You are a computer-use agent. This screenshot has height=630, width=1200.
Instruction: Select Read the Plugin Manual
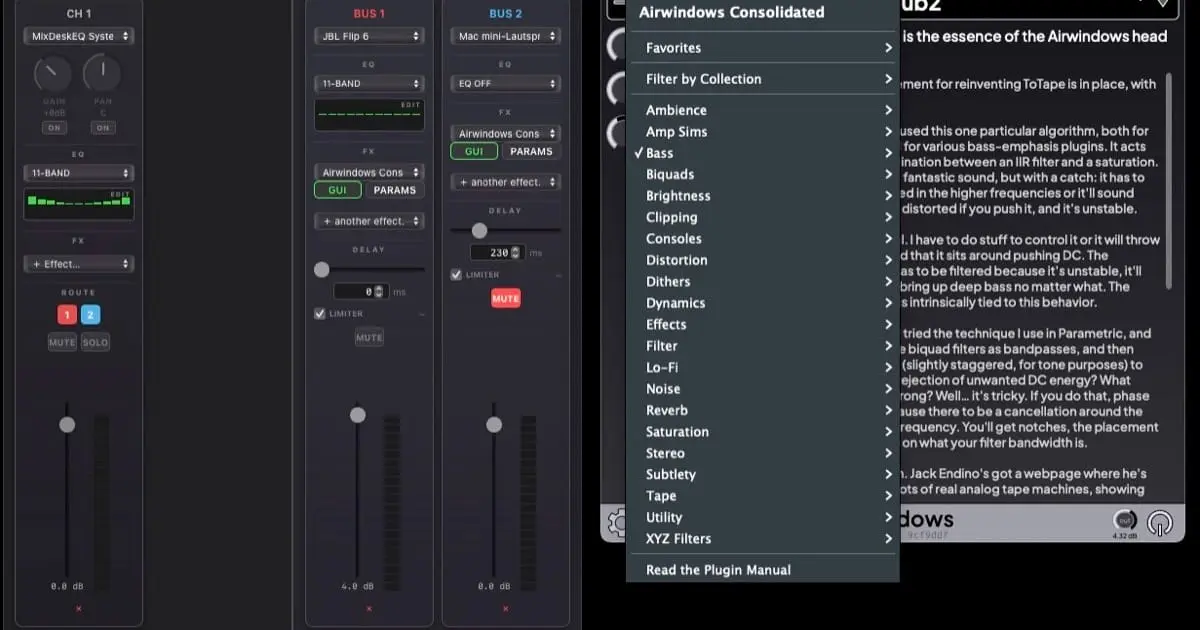(x=763, y=570)
